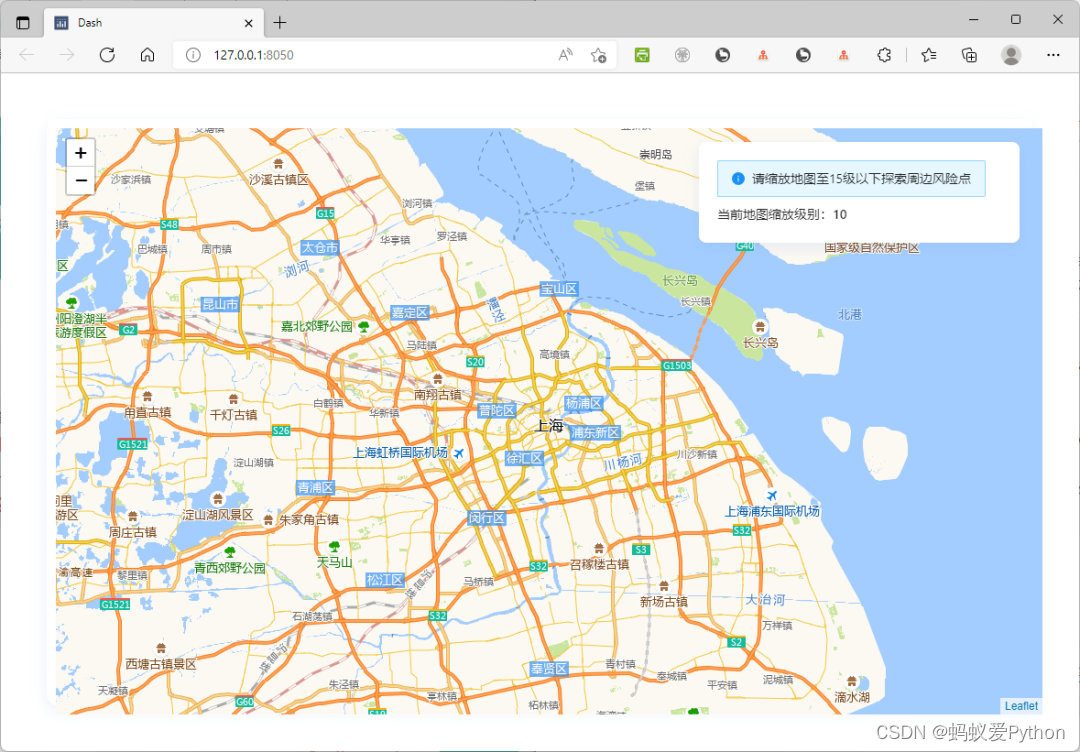
Task: Click the 朱家角古镇 landmark label
Action: coord(309,520)
